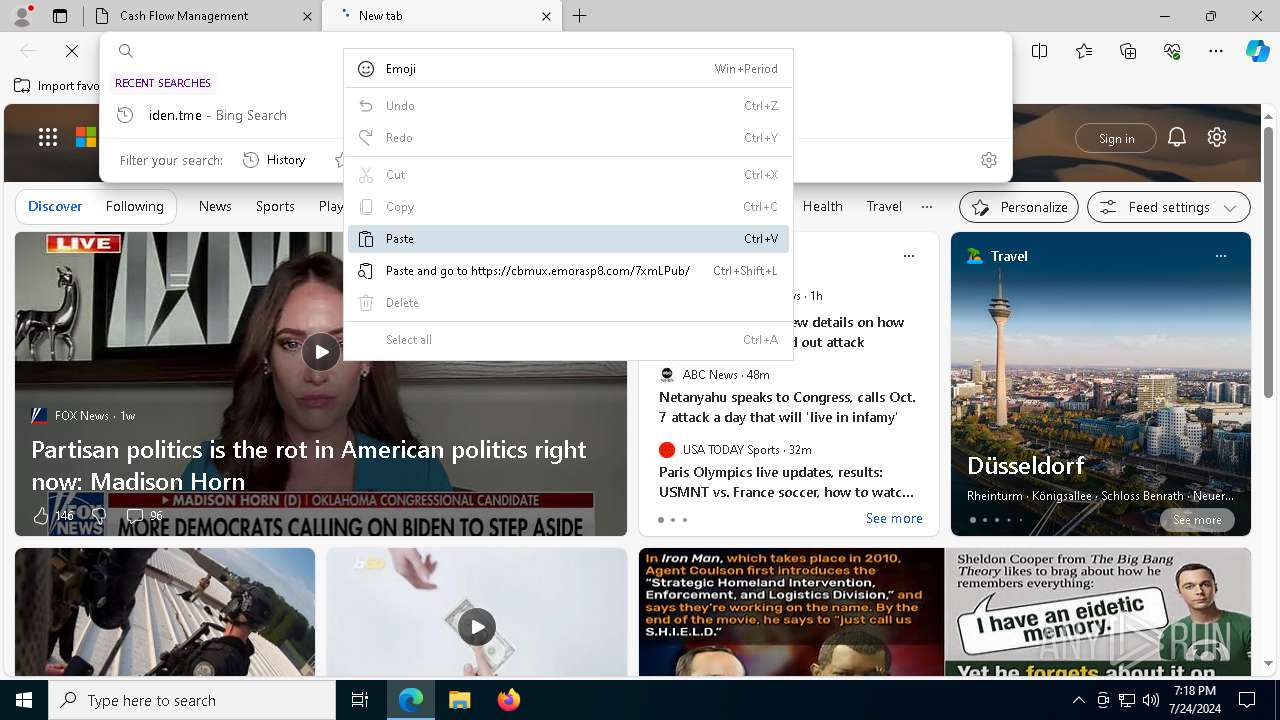Open the Favorites star icon
The image size is (1280, 720).
(x=1084, y=51)
